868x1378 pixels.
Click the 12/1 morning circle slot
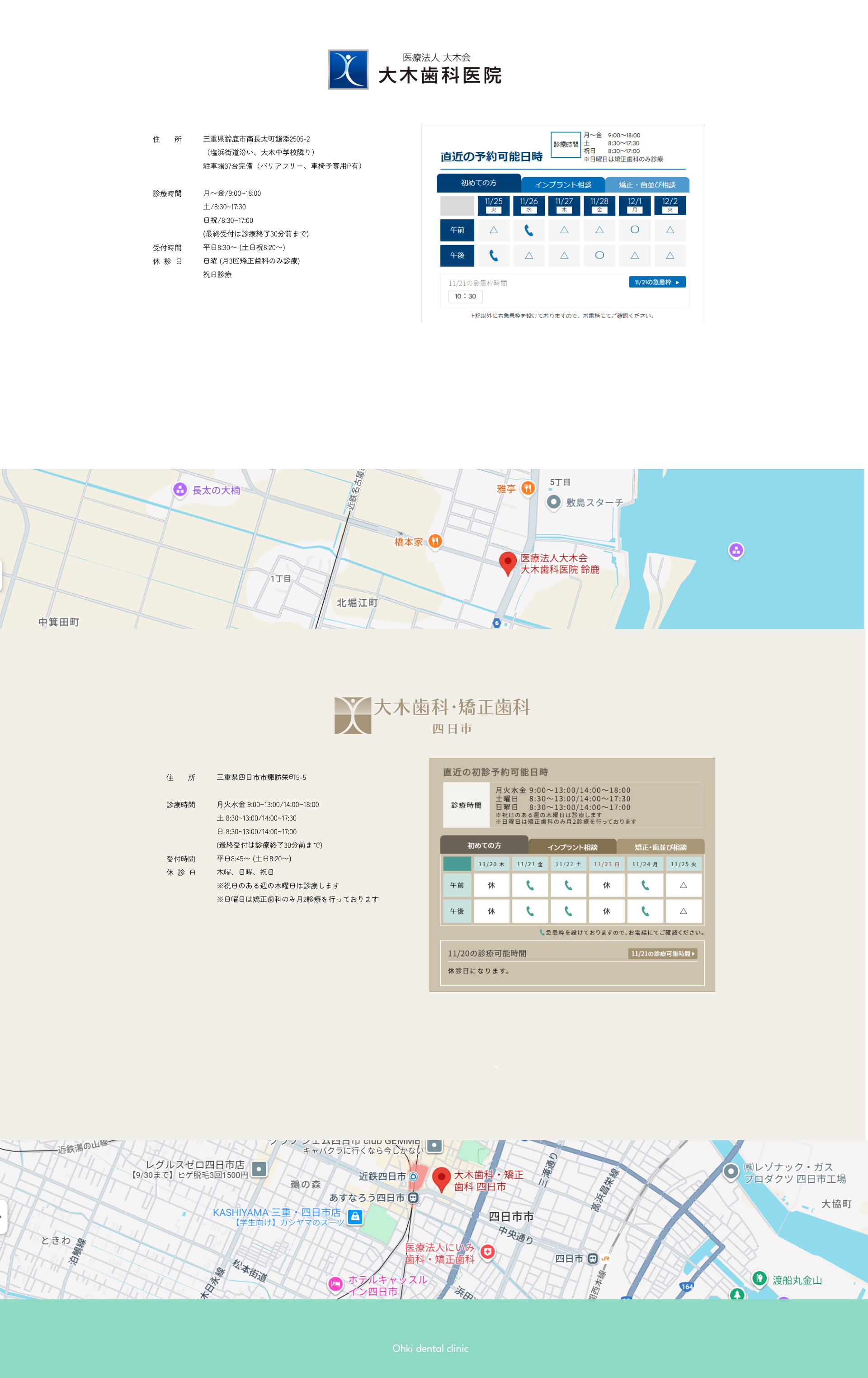pos(635,230)
